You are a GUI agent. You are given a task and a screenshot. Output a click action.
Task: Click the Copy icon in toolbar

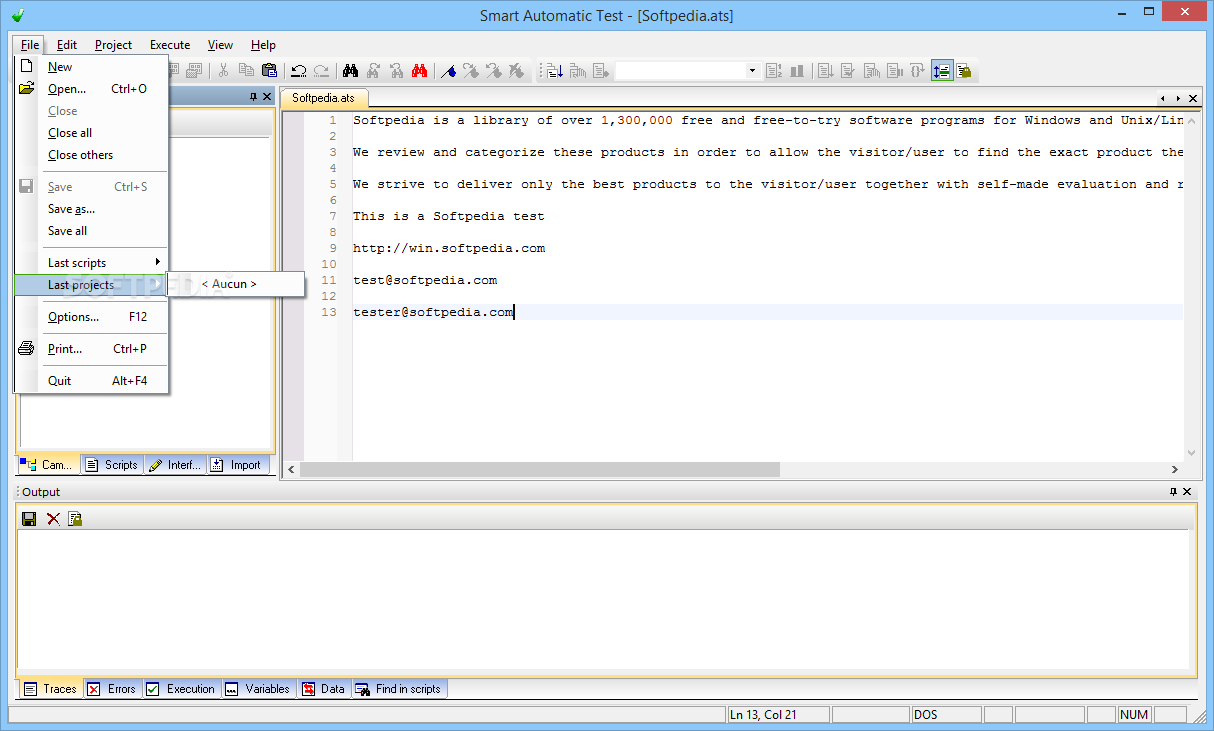(247, 70)
